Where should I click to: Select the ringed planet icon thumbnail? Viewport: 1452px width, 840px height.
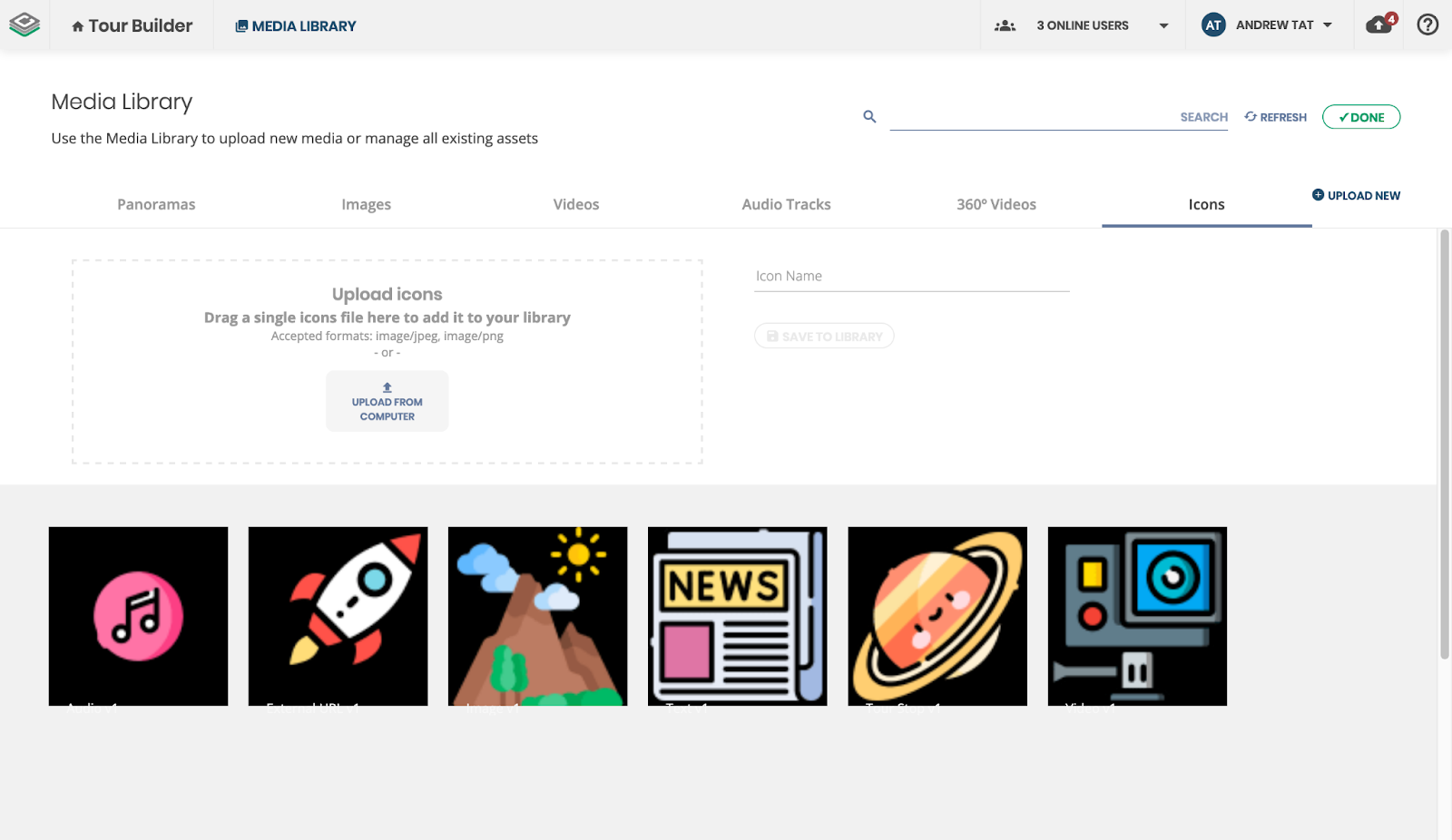pyautogui.click(x=937, y=616)
